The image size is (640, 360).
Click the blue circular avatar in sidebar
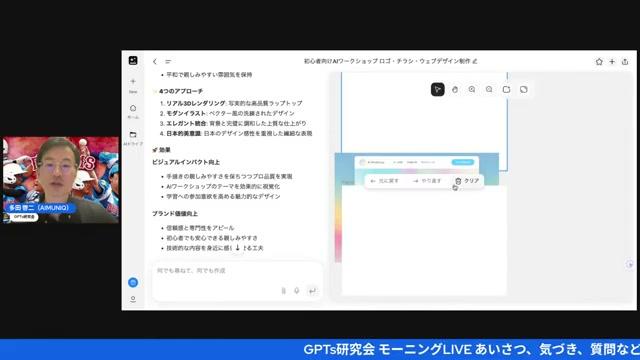pos(133,282)
